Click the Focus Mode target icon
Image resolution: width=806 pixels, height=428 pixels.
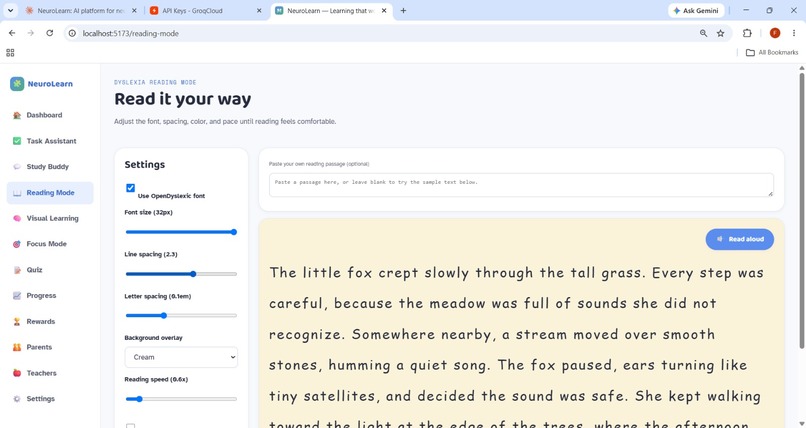[17, 244]
